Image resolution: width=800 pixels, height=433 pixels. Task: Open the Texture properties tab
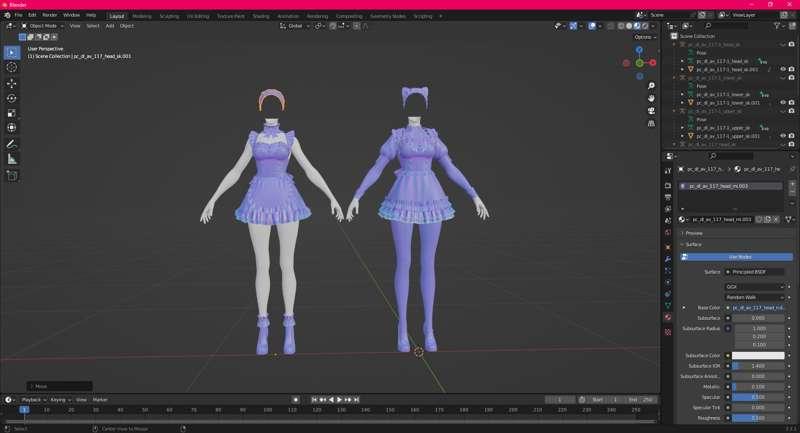pos(668,332)
